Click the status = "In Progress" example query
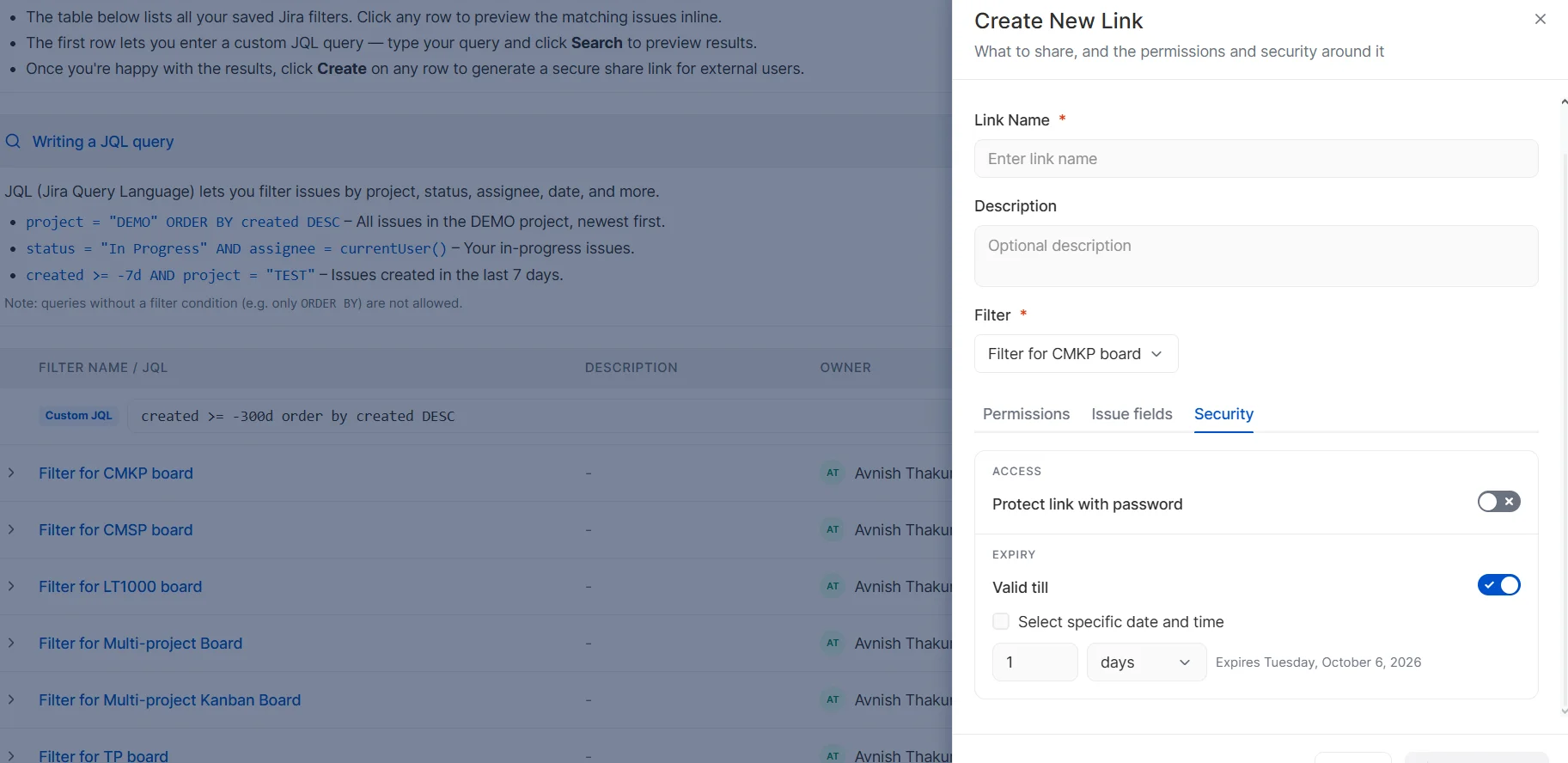The image size is (1568, 763). click(x=236, y=248)
